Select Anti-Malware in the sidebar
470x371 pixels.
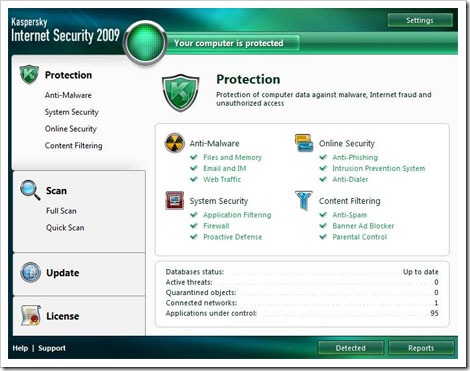[68, 95]
